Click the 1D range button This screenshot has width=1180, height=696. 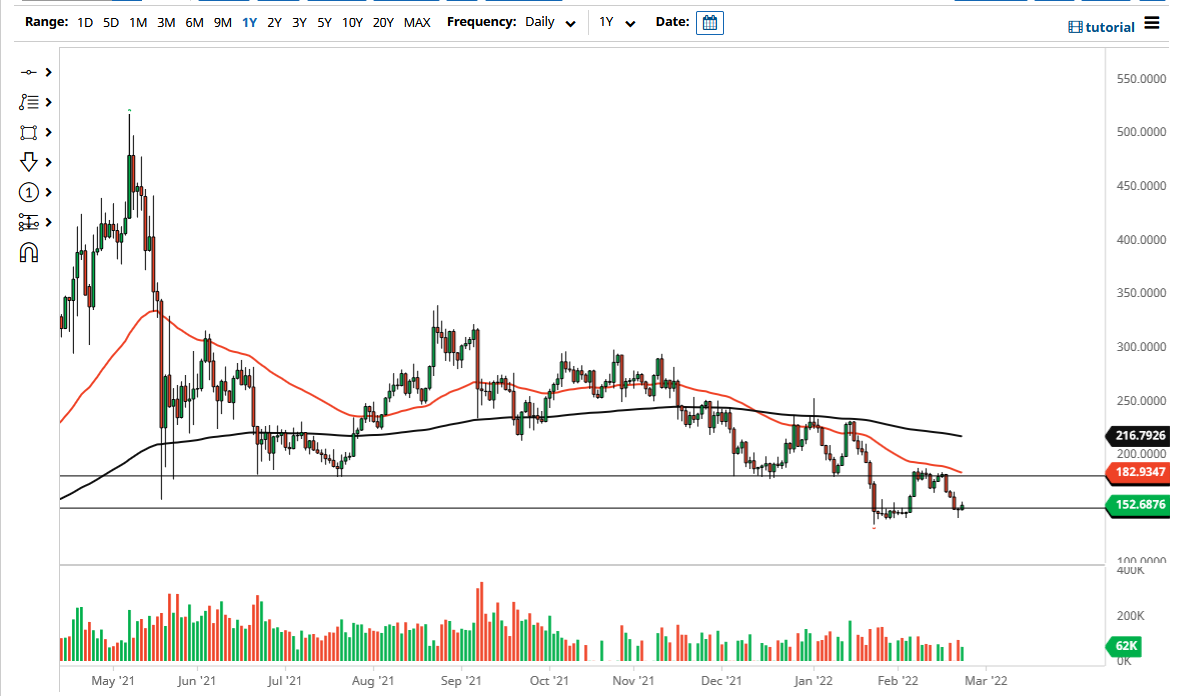(84, 21)
